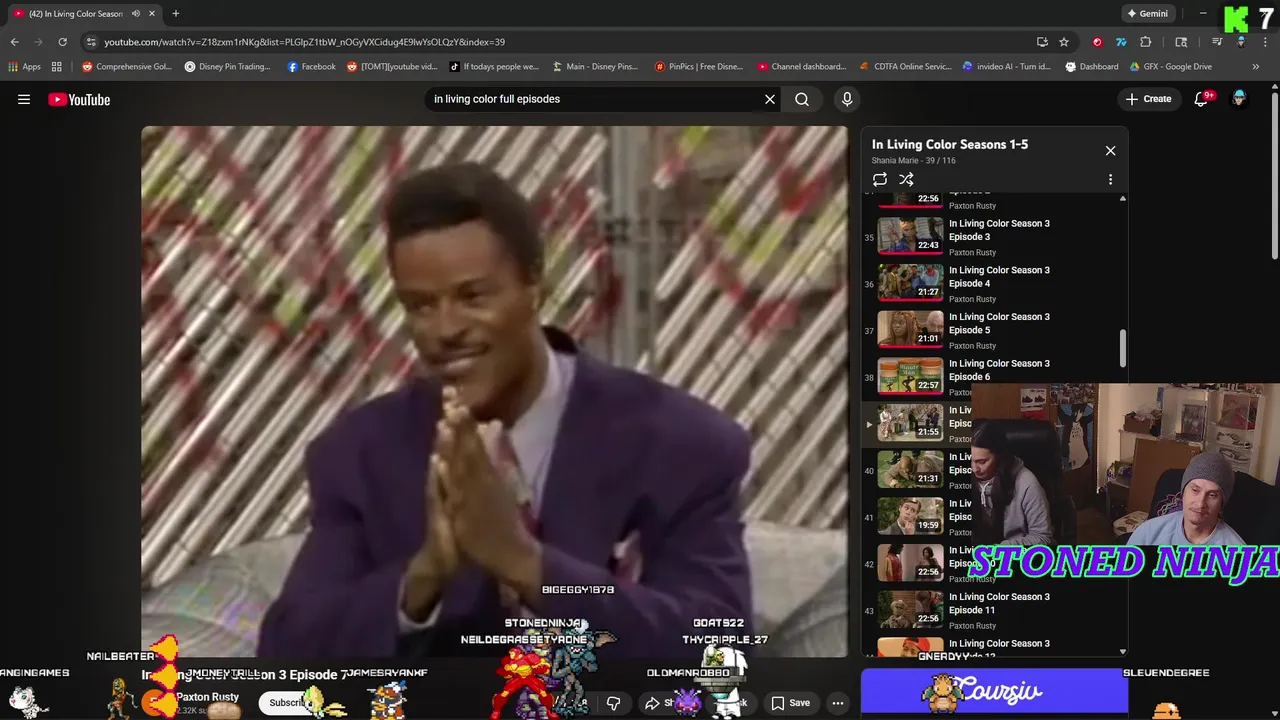The height and width of the screenshot is (720, 1280).
Task: Open the Channel dashboard bookmark
Action: click(802, 67)
